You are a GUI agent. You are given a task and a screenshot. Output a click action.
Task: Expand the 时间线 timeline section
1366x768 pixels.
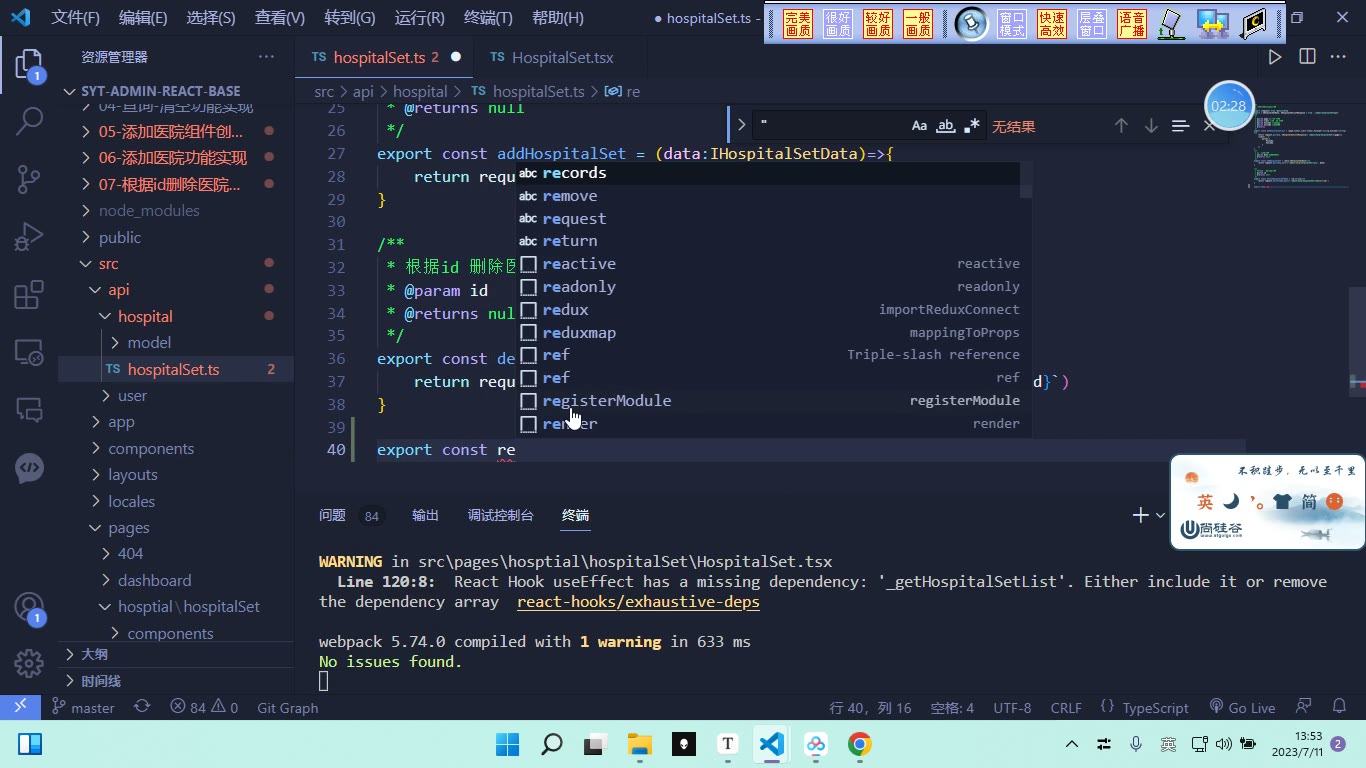100,681
